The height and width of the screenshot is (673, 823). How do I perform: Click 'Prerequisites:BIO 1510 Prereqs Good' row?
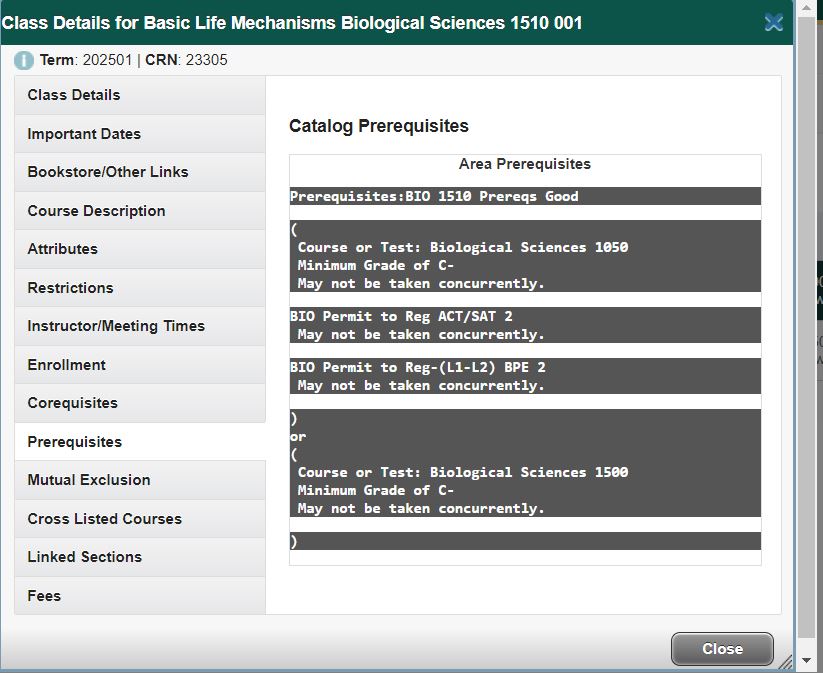pos(525,196)
